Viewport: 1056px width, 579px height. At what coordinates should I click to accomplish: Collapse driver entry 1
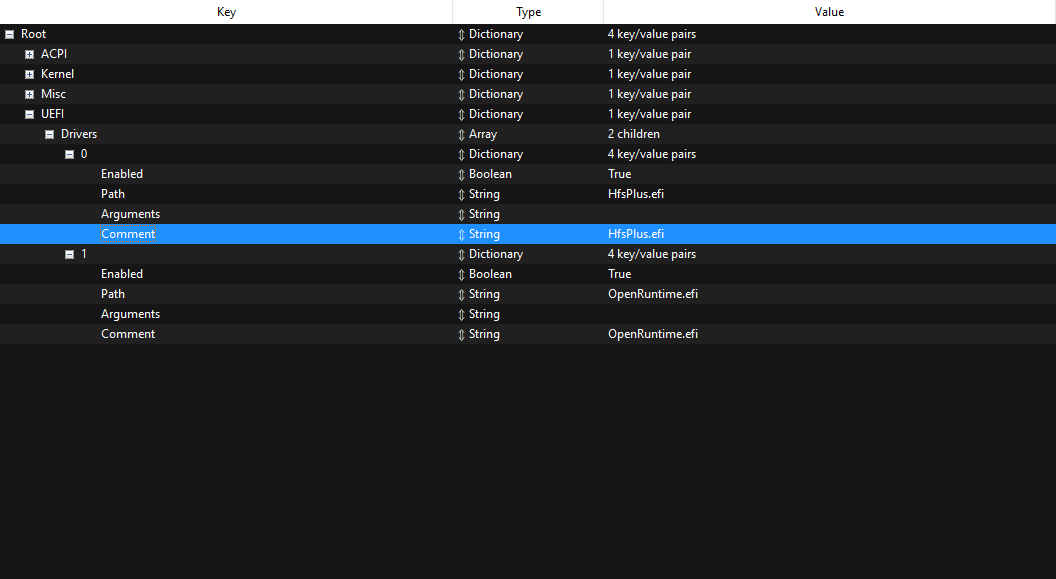[68, 253]
